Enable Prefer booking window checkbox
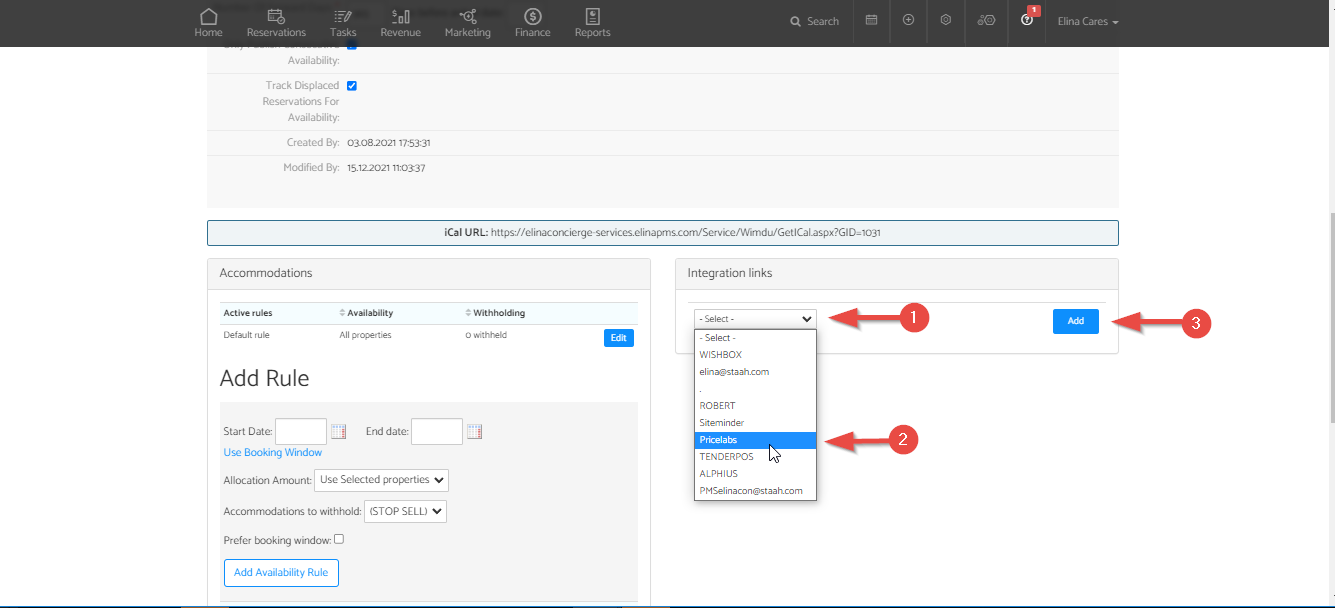The height and width of the screenshot is (608, 1335). point(339,539)
